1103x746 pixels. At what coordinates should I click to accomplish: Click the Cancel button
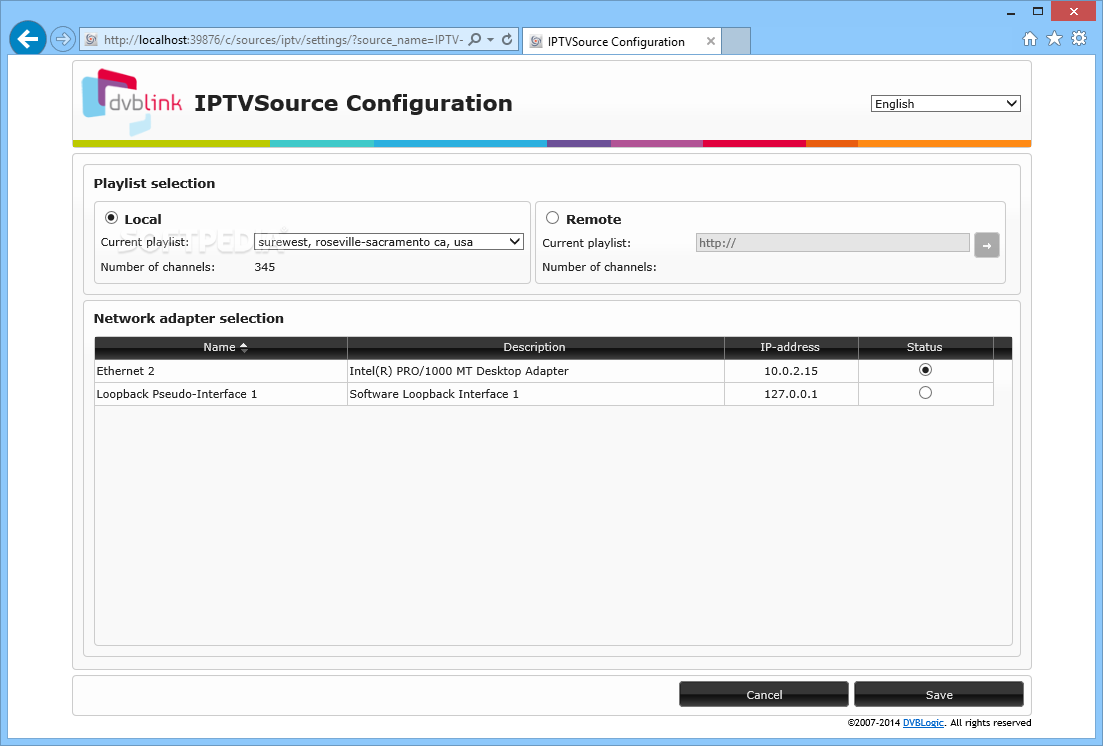tap(764, 695)
